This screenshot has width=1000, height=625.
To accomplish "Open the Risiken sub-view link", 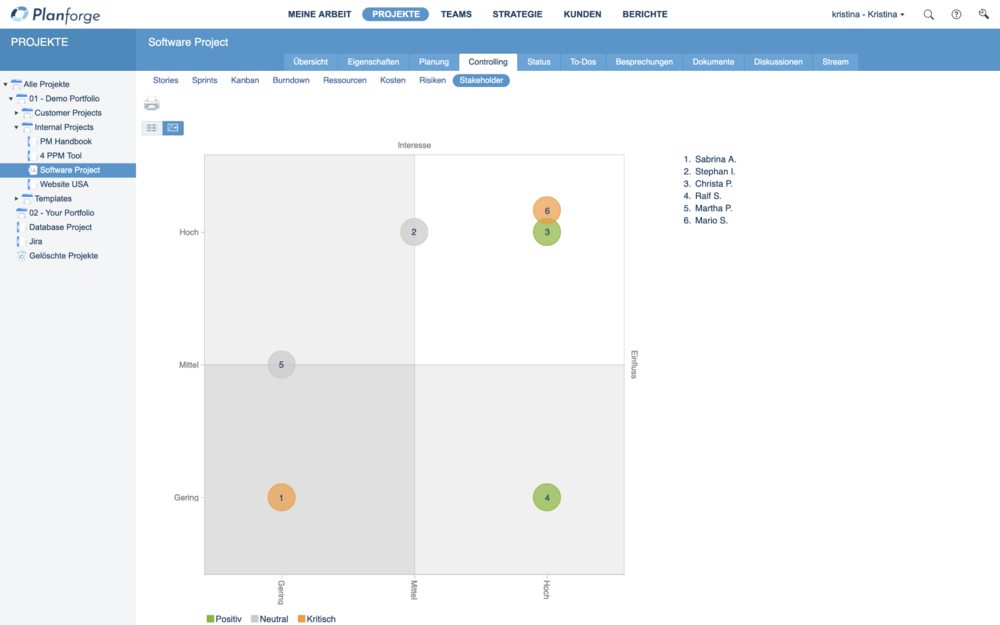I will click(x=432, y=80).
